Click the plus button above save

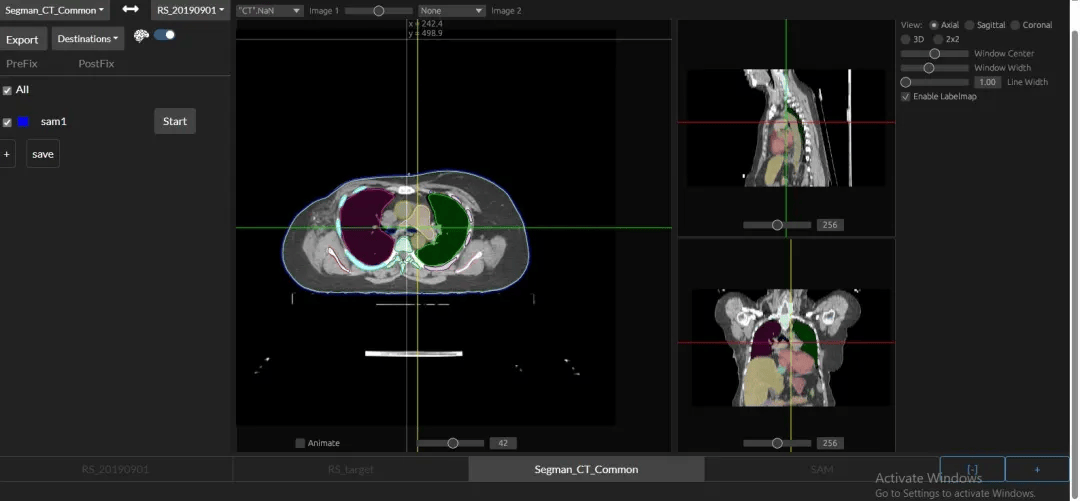pyautogui.click(x=7, y=154)
